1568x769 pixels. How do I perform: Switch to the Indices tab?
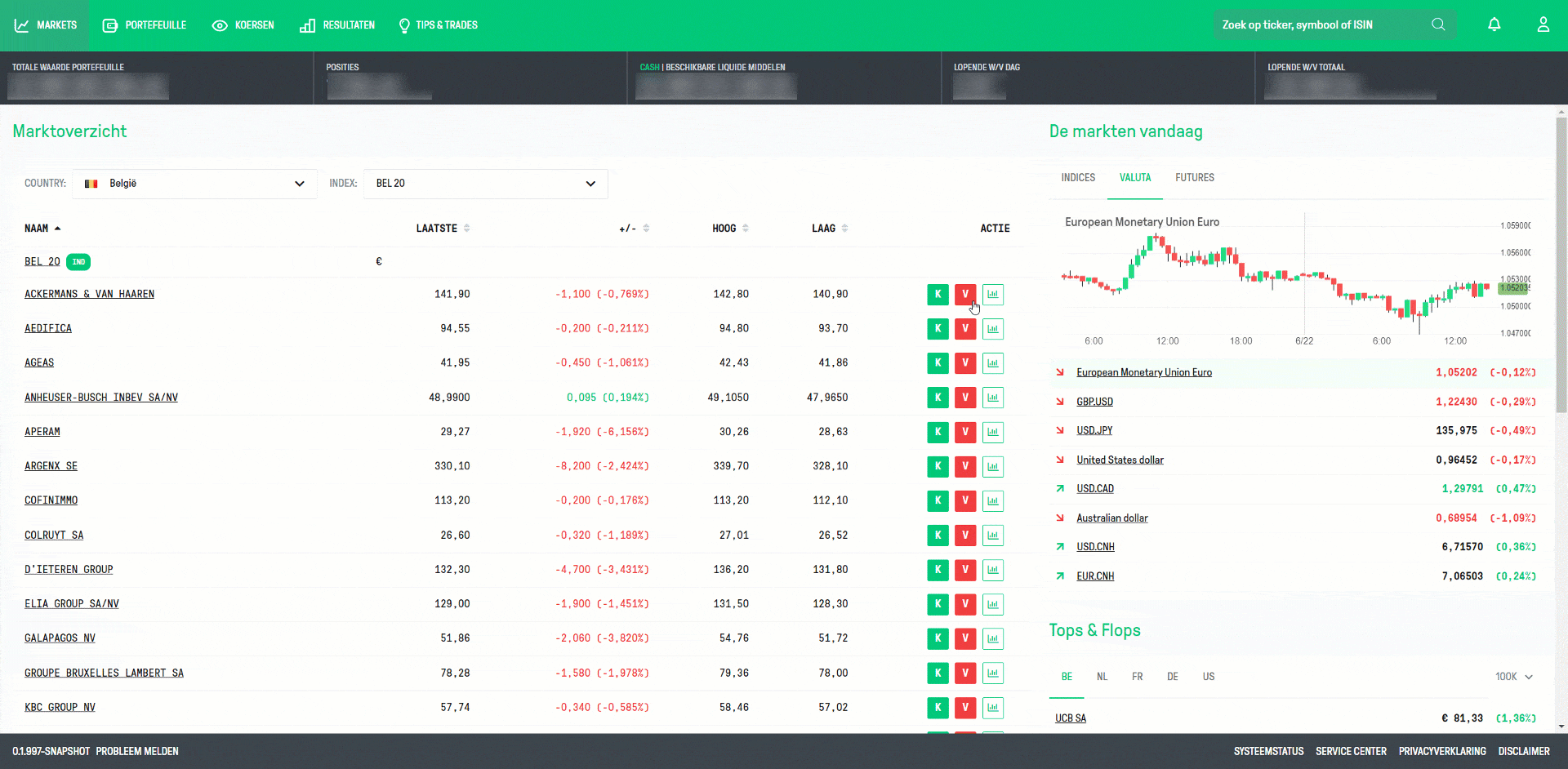tap(1078, 178)
